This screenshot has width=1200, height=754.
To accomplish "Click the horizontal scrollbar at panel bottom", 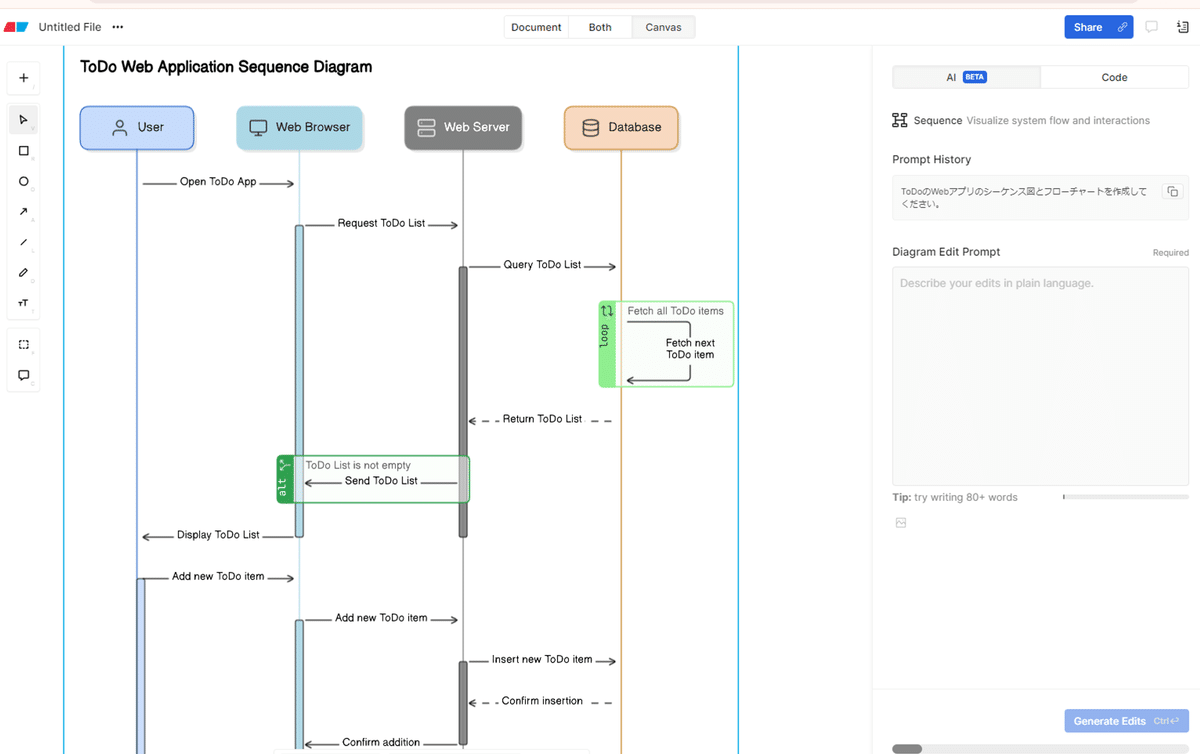I will pos(907,749).
